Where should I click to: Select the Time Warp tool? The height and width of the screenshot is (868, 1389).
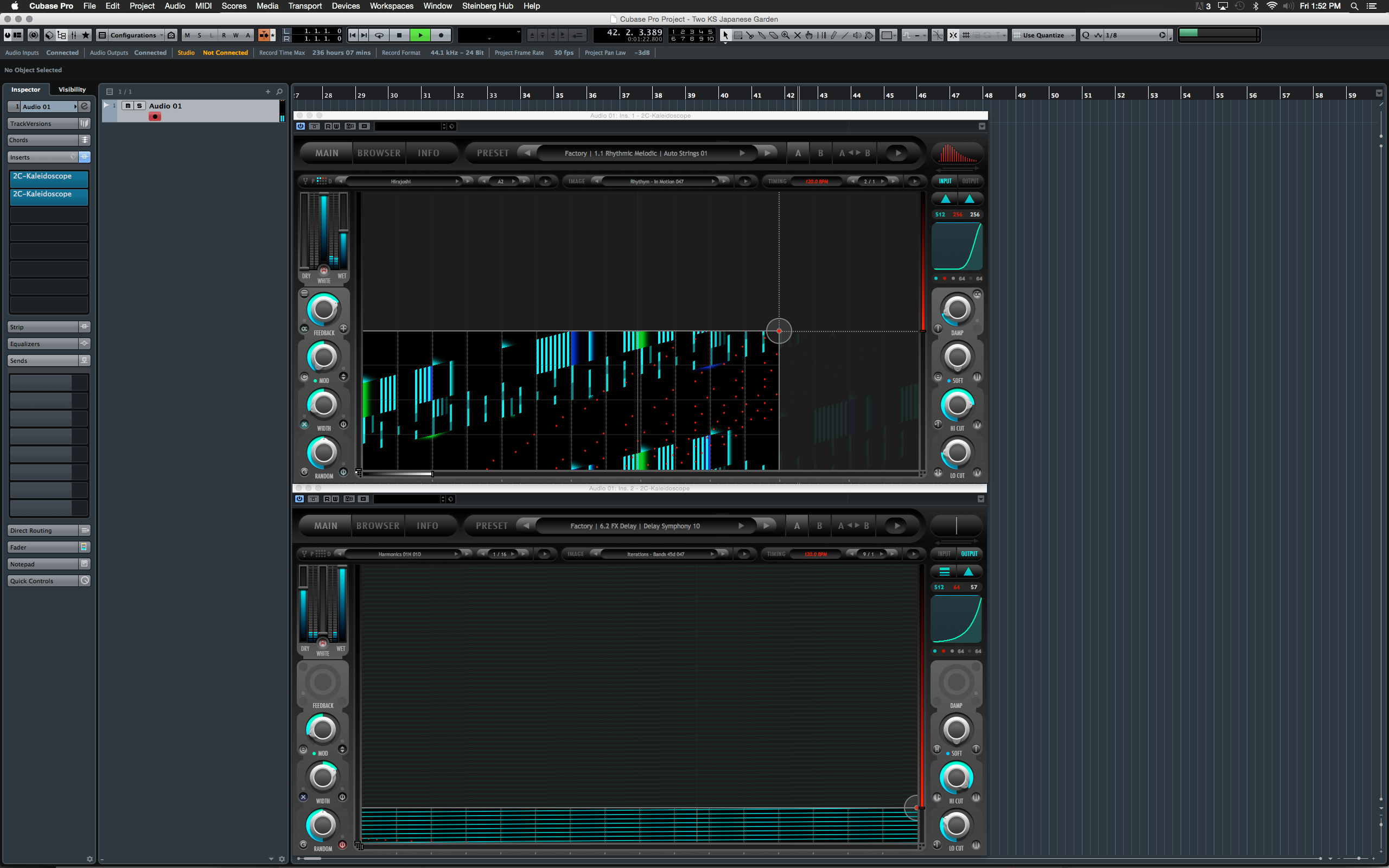click(821, 35)
